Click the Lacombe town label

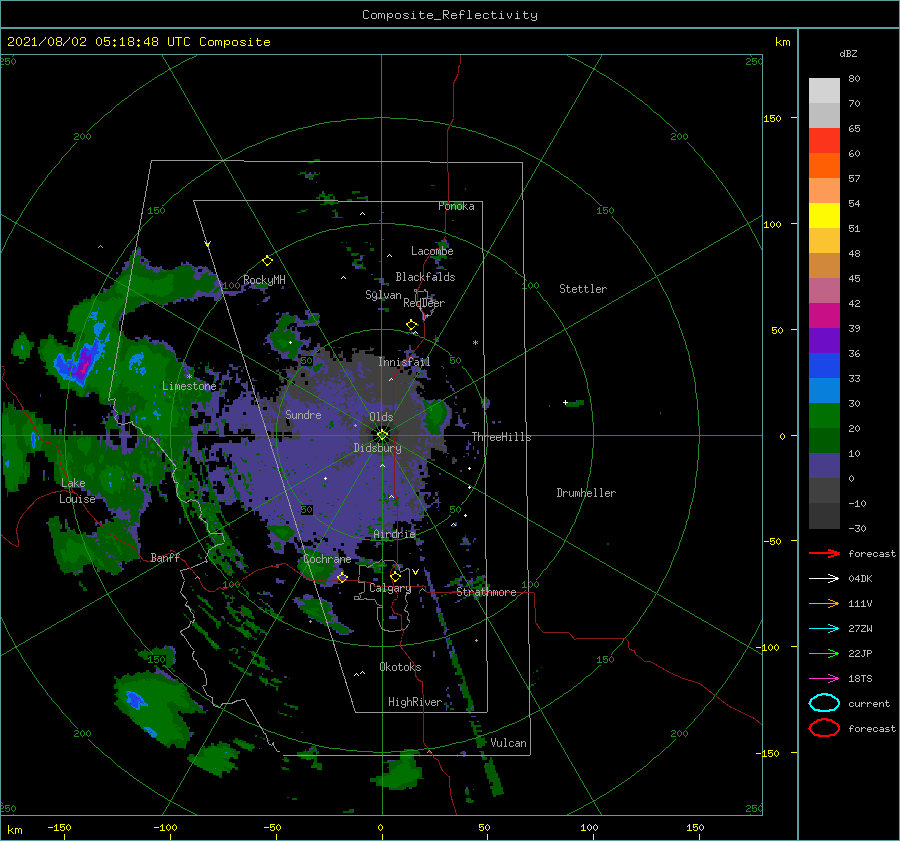432,251
